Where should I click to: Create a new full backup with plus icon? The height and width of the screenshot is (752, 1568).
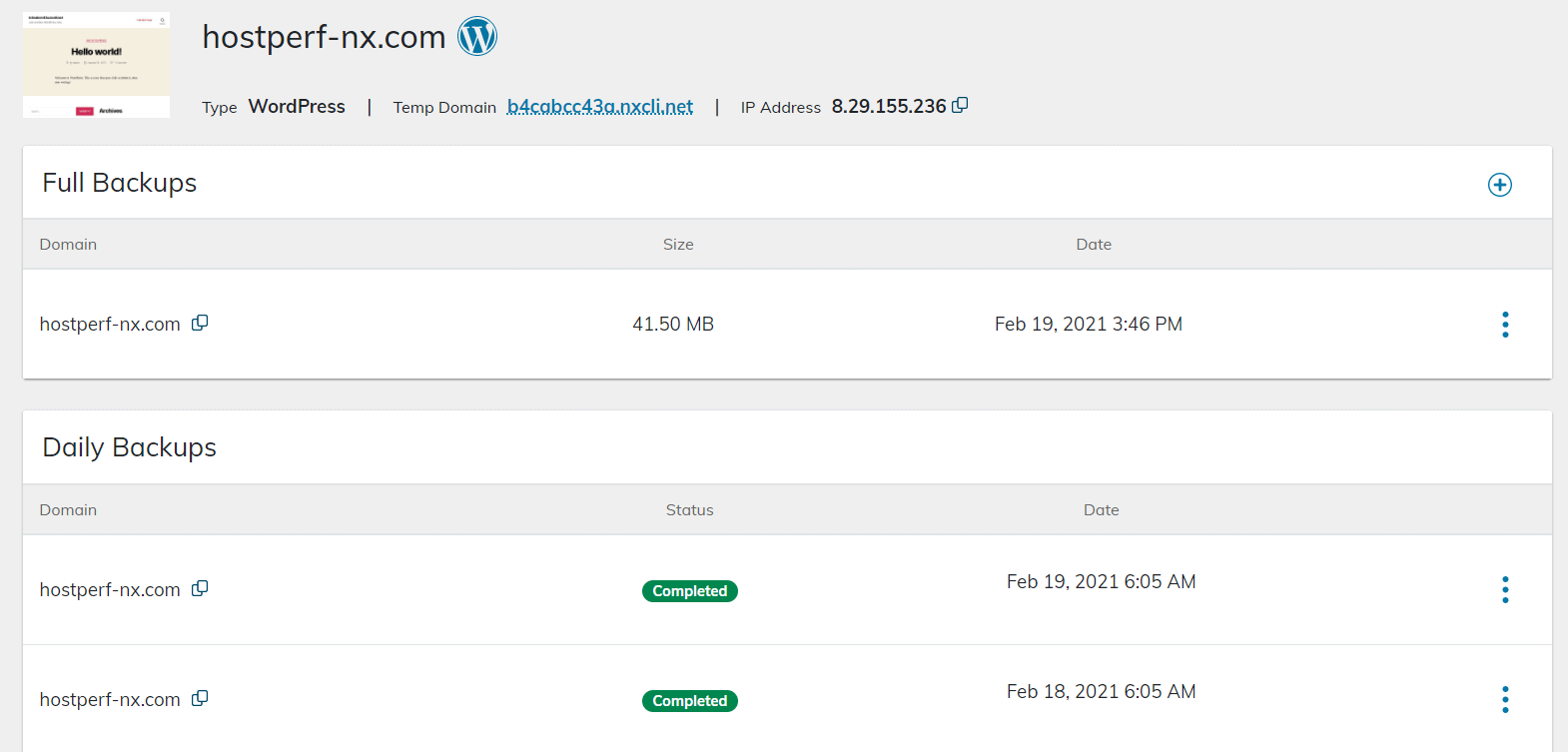[1499, 185]
